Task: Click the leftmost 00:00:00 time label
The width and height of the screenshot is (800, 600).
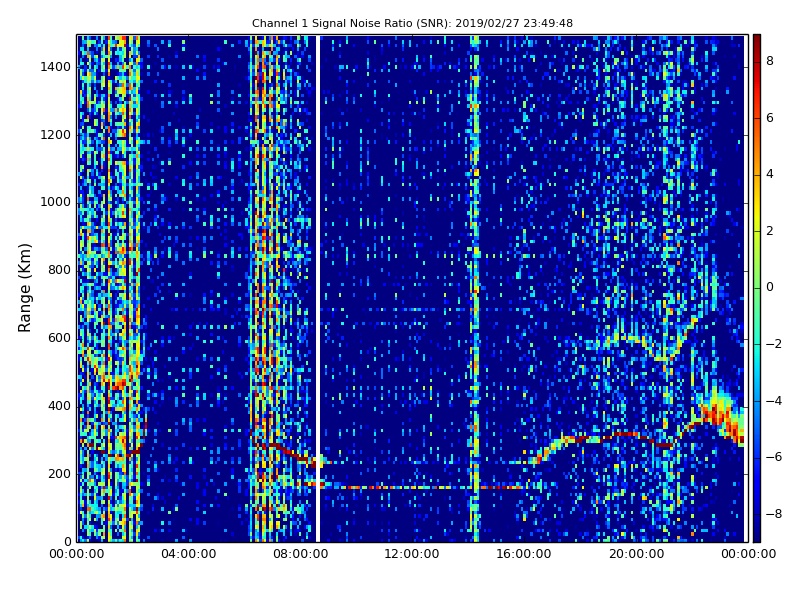Action: [77, 554]
